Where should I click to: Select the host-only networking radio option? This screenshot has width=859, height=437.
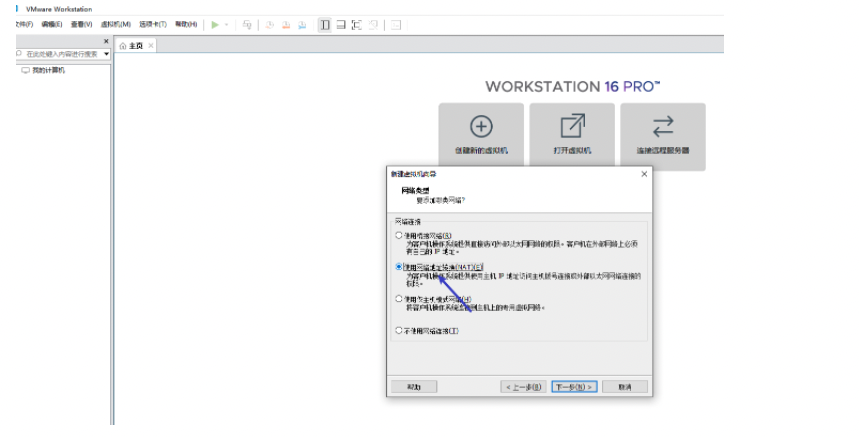point(399,299)
